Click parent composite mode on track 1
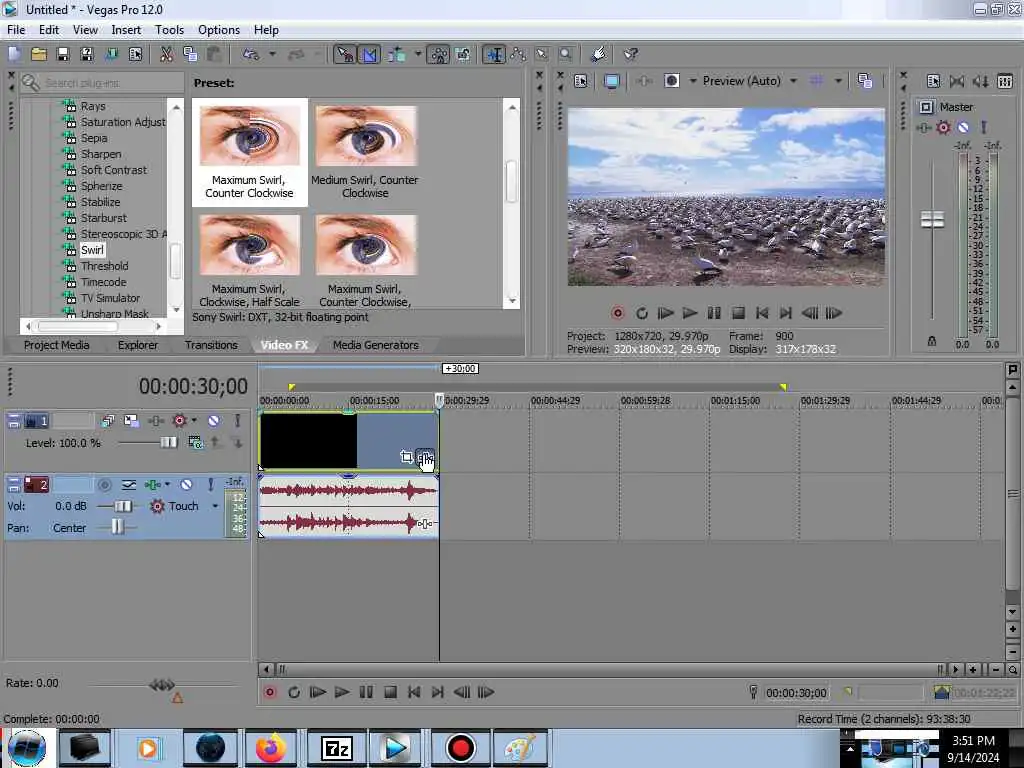Viewport: 1024px width, 768px height. click(x=195, y=443)
